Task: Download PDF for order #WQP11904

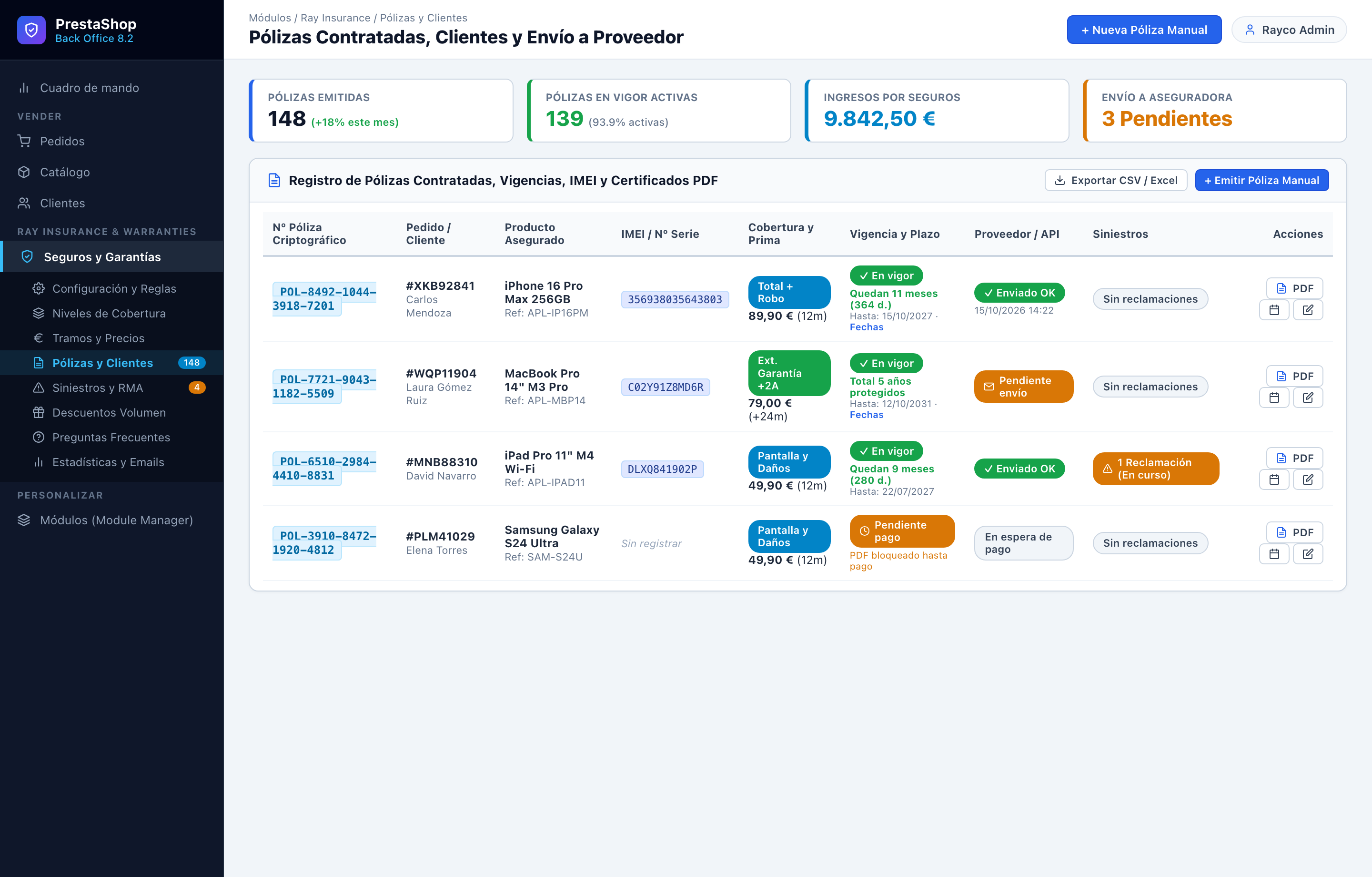Action: [1294, 376]
